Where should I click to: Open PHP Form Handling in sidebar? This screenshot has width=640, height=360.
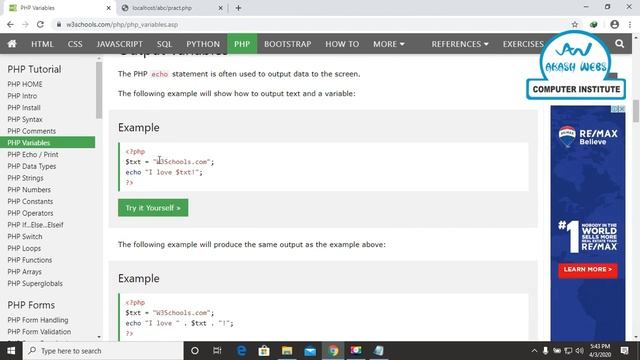click(38, 320)
